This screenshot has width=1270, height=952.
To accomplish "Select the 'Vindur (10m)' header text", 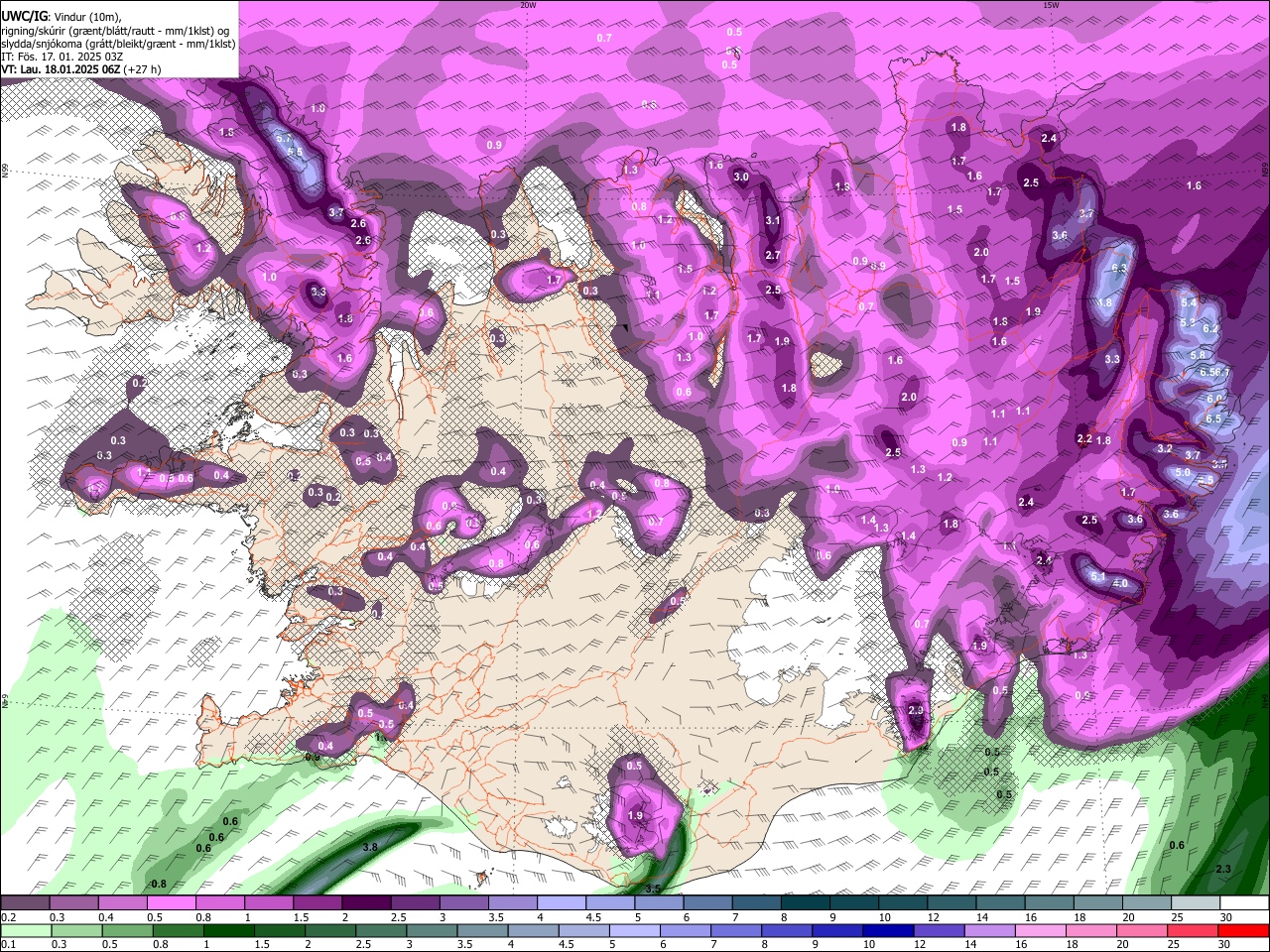I will (x=86, y=17).
